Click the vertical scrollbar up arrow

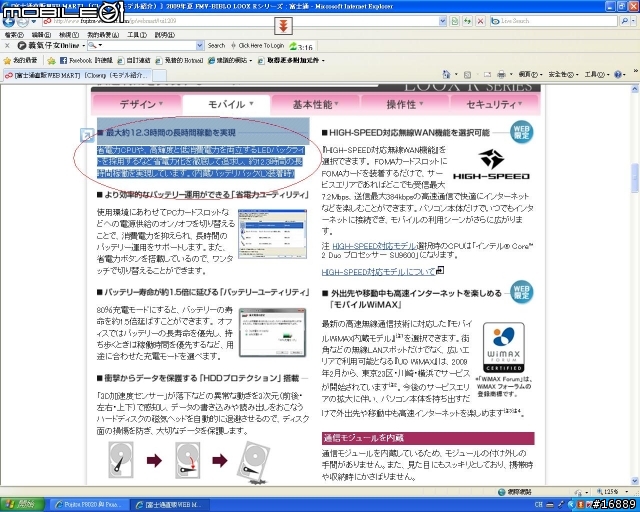tap(635, 89)
